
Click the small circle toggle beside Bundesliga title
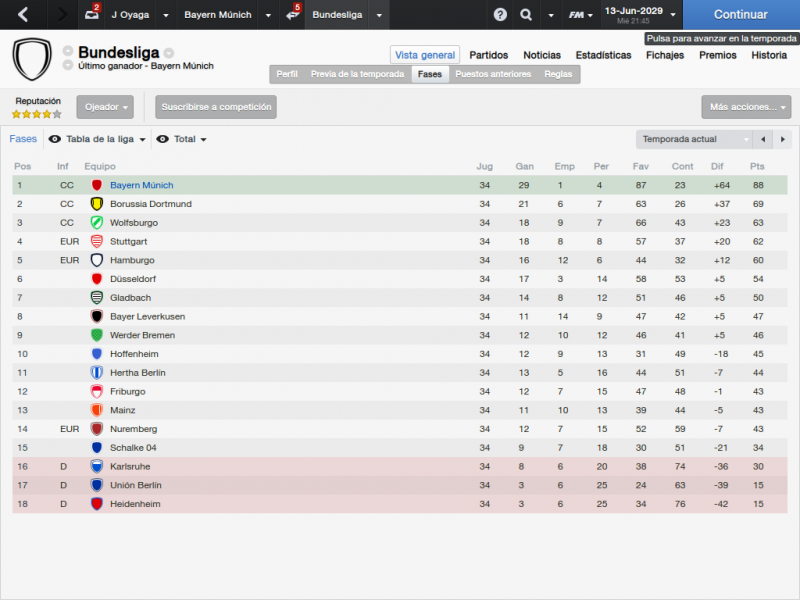coord(169,53)
